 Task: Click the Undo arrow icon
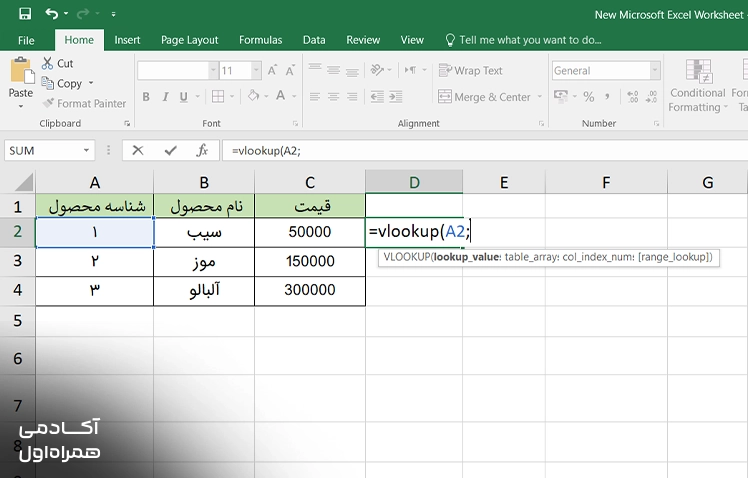(x=52, y=13)
